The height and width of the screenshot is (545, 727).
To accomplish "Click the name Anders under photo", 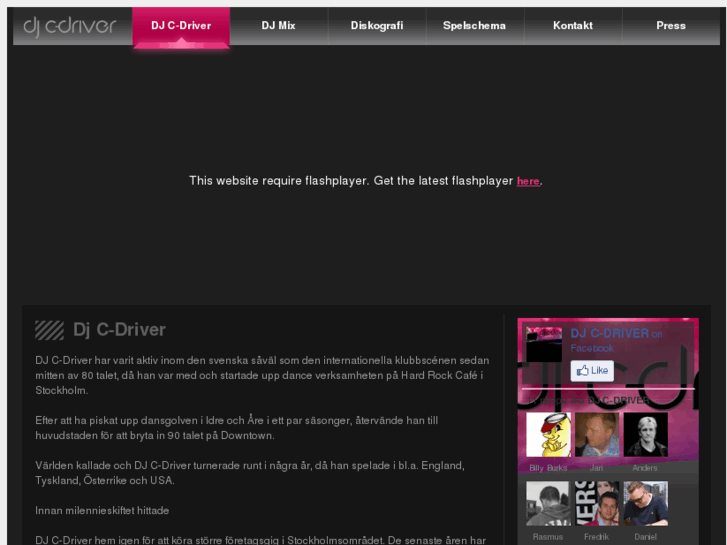I will [x=644, y=468].
